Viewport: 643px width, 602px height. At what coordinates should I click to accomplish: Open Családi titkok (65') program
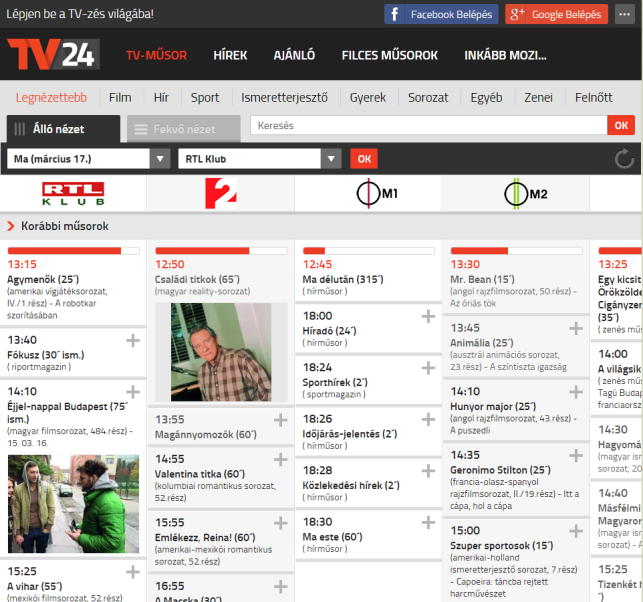coord(197,280)
